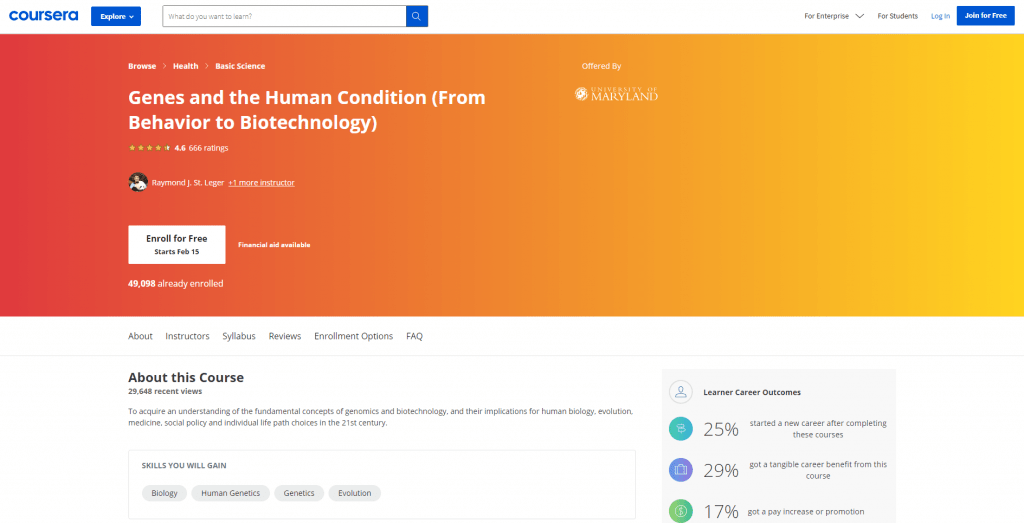Open the Basic Science breadcrumb link
Image resolution: width=1024 pixels, height=523 pixels.
click(x=240, y=66)
